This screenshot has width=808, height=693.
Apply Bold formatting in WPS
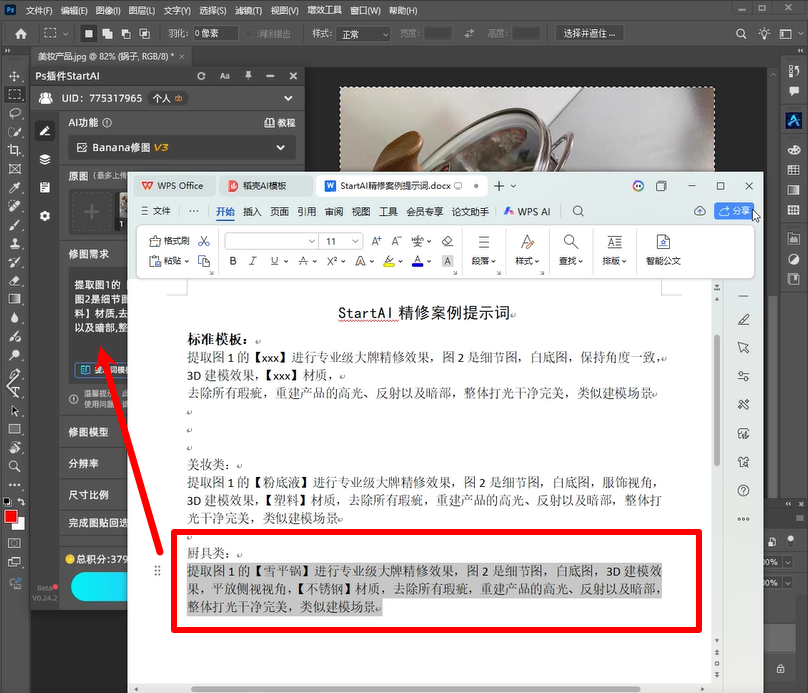pyautogui.click(x=233, y=261)
